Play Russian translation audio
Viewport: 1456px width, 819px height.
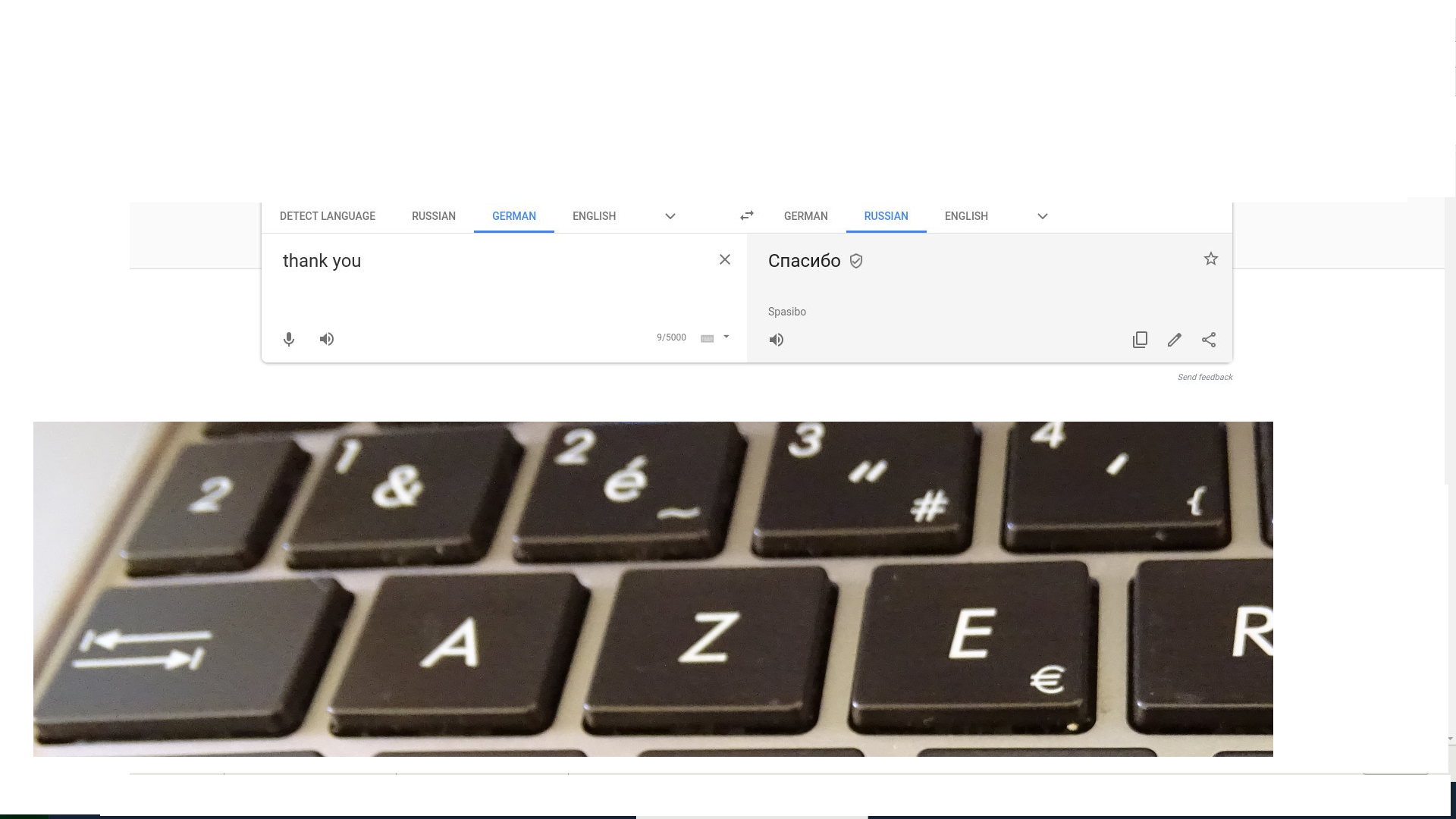[777, 340]
